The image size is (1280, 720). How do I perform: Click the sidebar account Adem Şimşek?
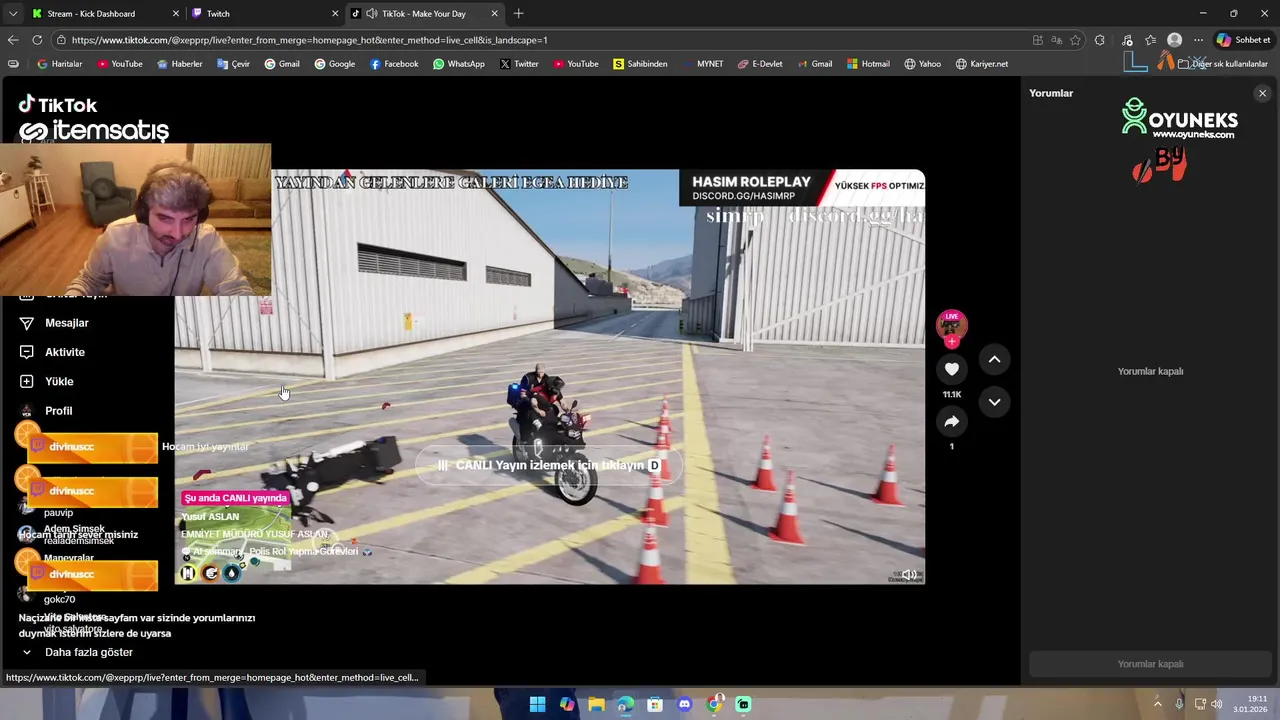click(74, 529)
